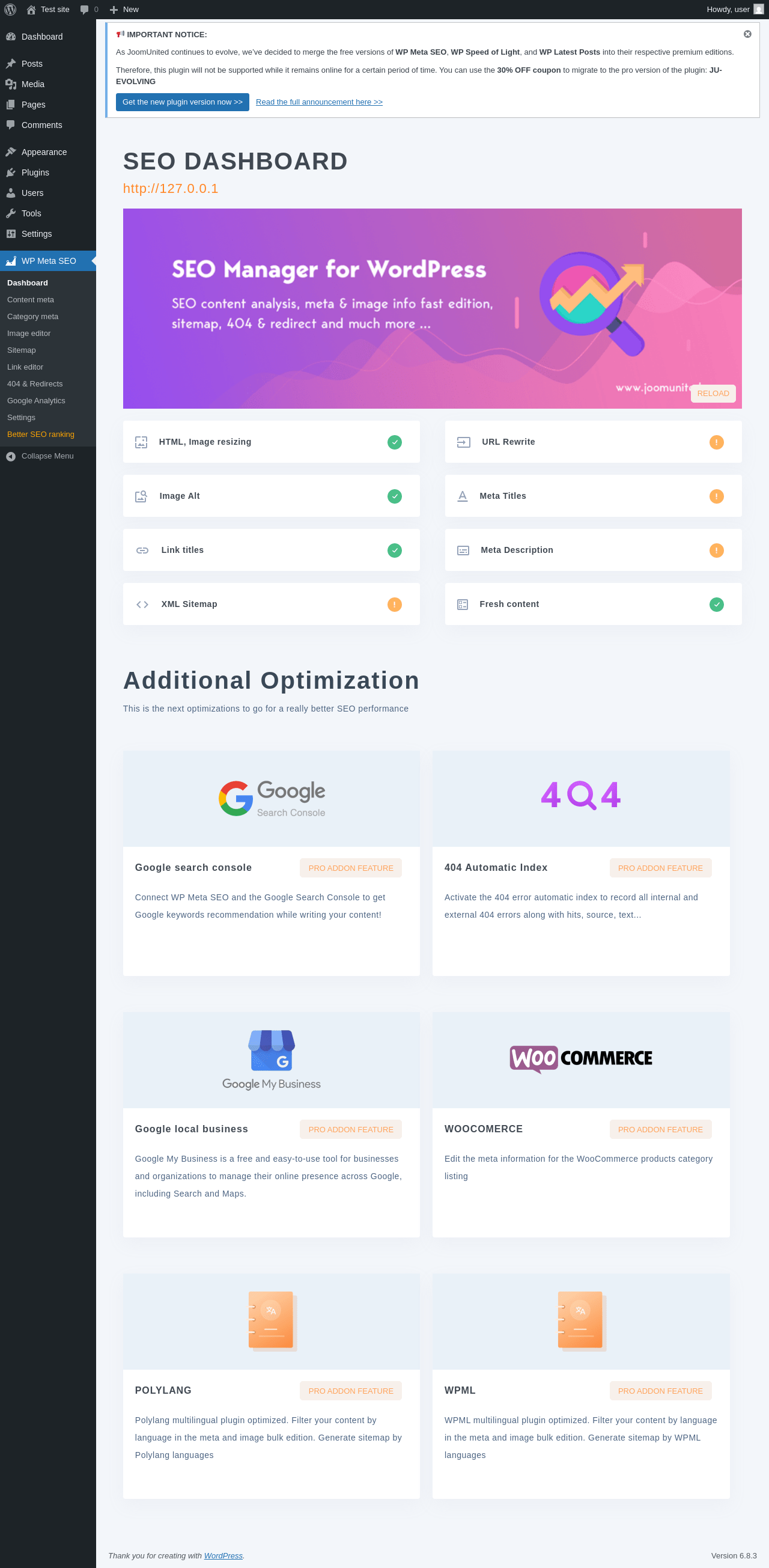The image size is (769, 1568).
Task: Click the user avatar in admin bar
Action: [758, 9]
